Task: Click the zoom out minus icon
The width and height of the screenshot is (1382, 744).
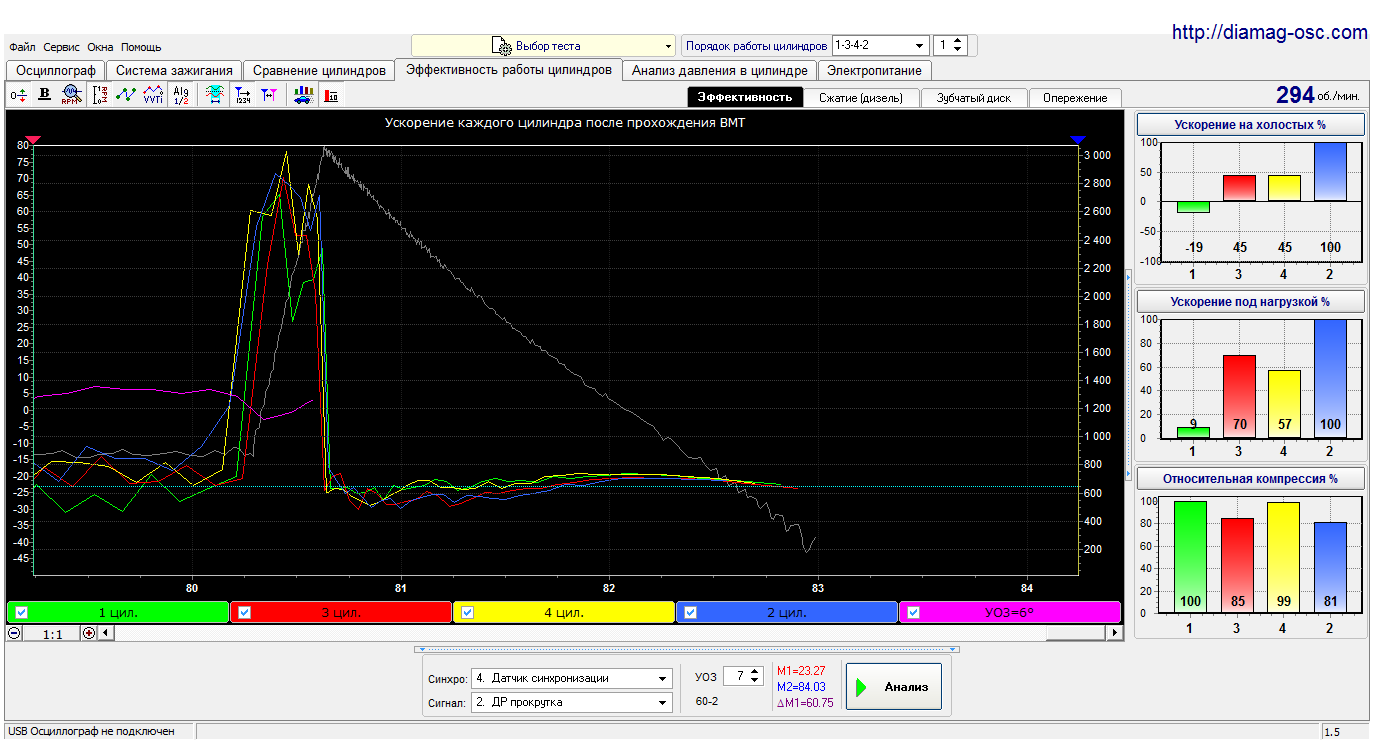Action: pyautogui.click(x=15, y=633)
